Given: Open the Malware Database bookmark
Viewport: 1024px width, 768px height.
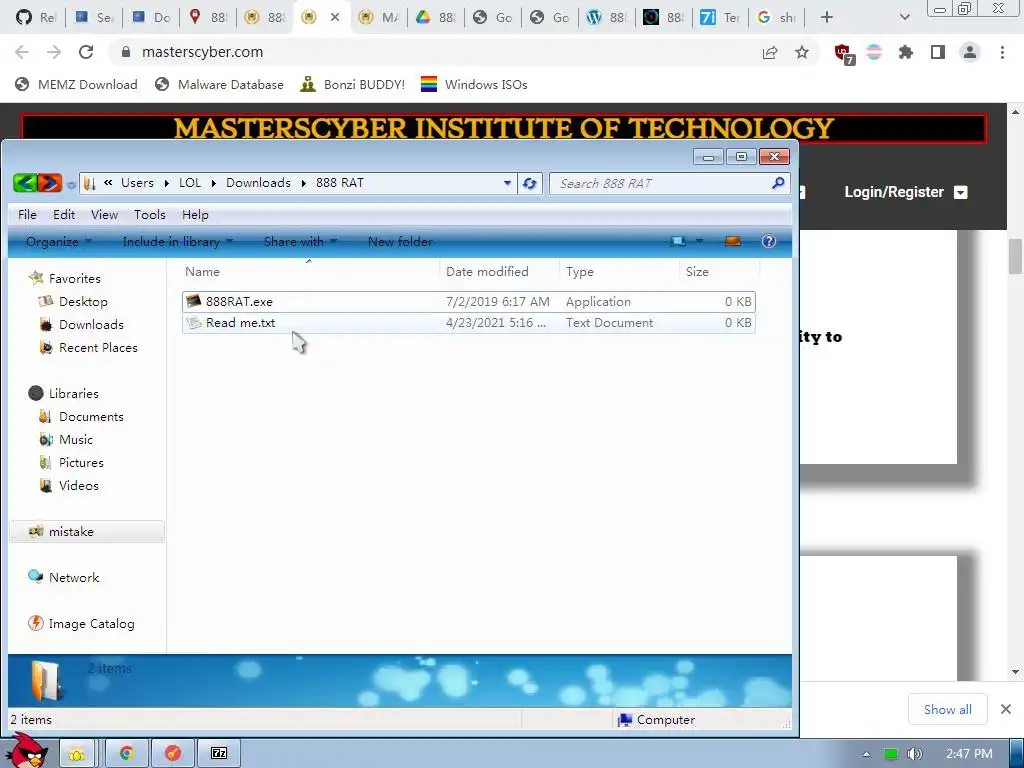Looking at the screenshot, I should pyautogui.click(x=220, y=84).
